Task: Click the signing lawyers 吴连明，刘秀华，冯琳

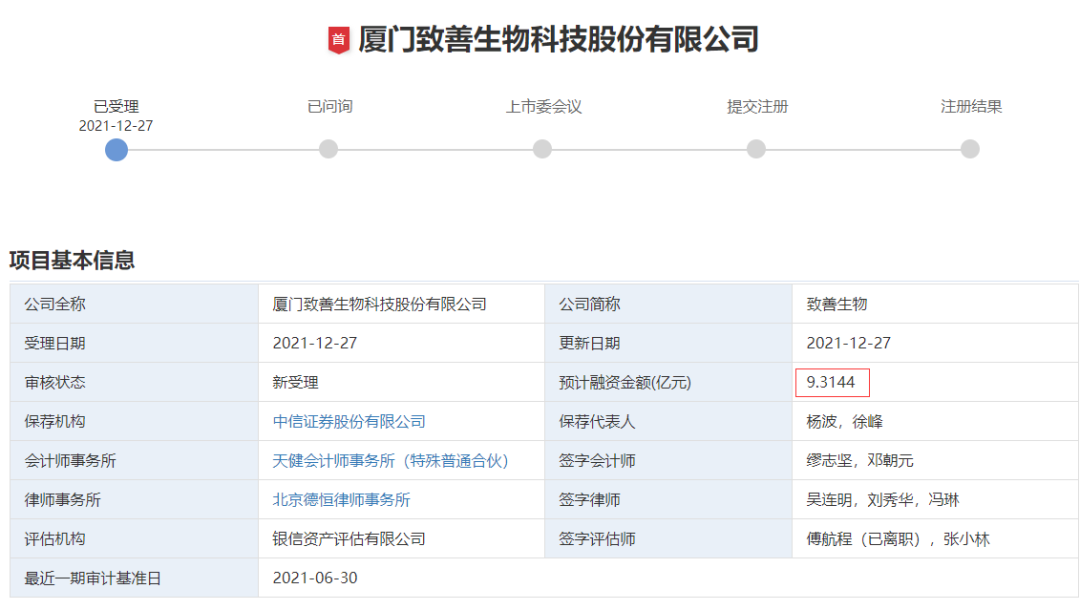Action: [x=883, y=500]
